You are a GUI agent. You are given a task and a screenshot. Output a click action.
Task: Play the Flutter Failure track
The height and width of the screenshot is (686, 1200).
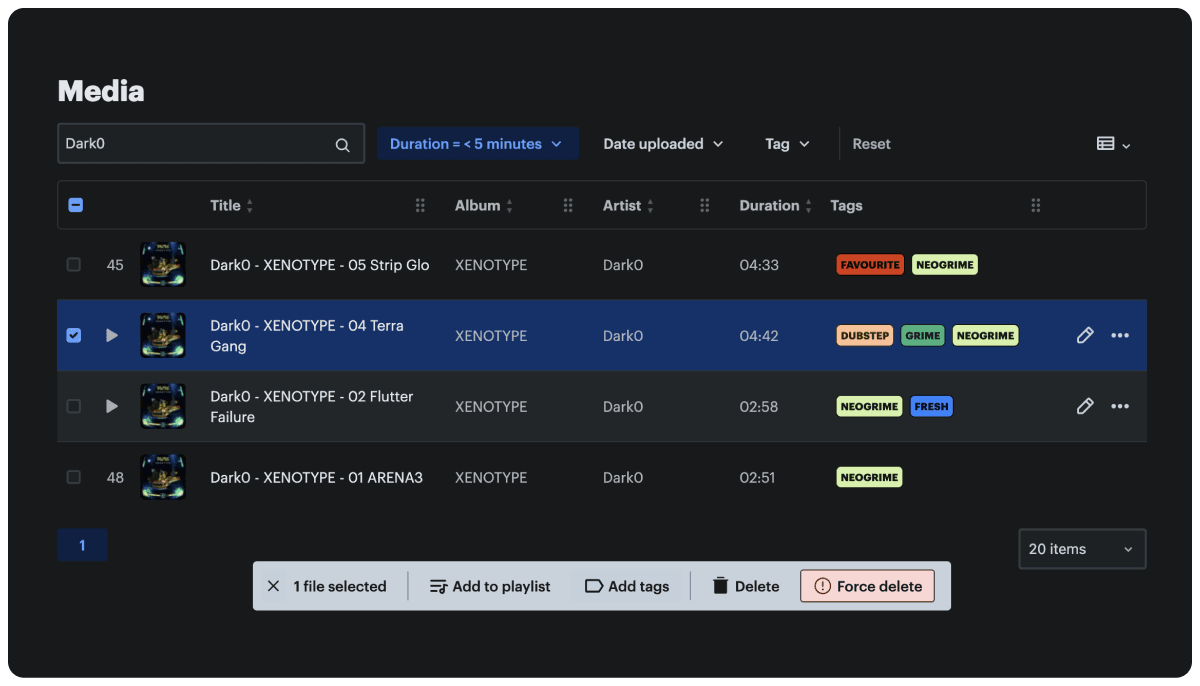click(x=112, y=406)
